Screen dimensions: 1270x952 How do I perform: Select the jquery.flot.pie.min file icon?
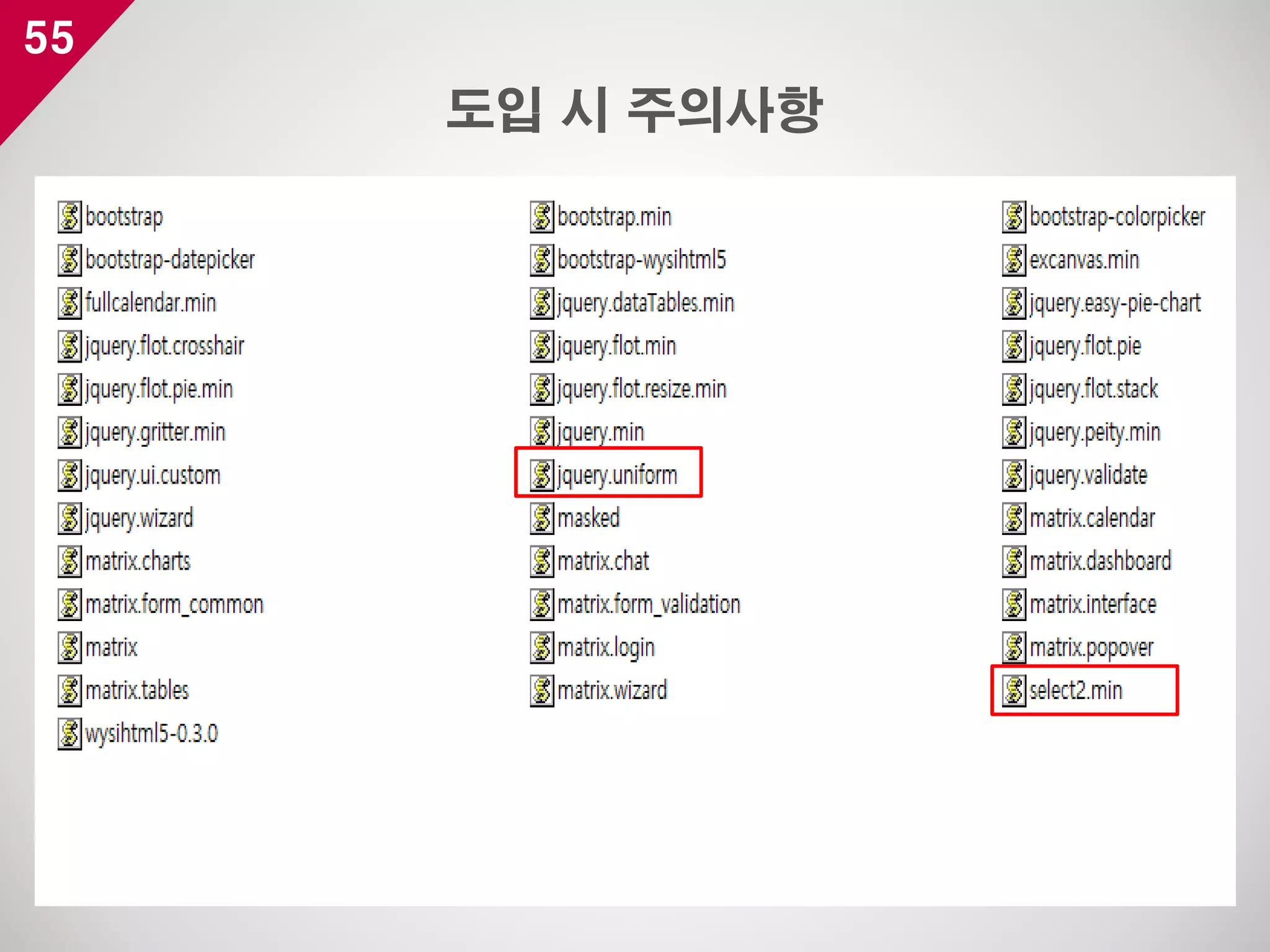[x=69, y=389]
